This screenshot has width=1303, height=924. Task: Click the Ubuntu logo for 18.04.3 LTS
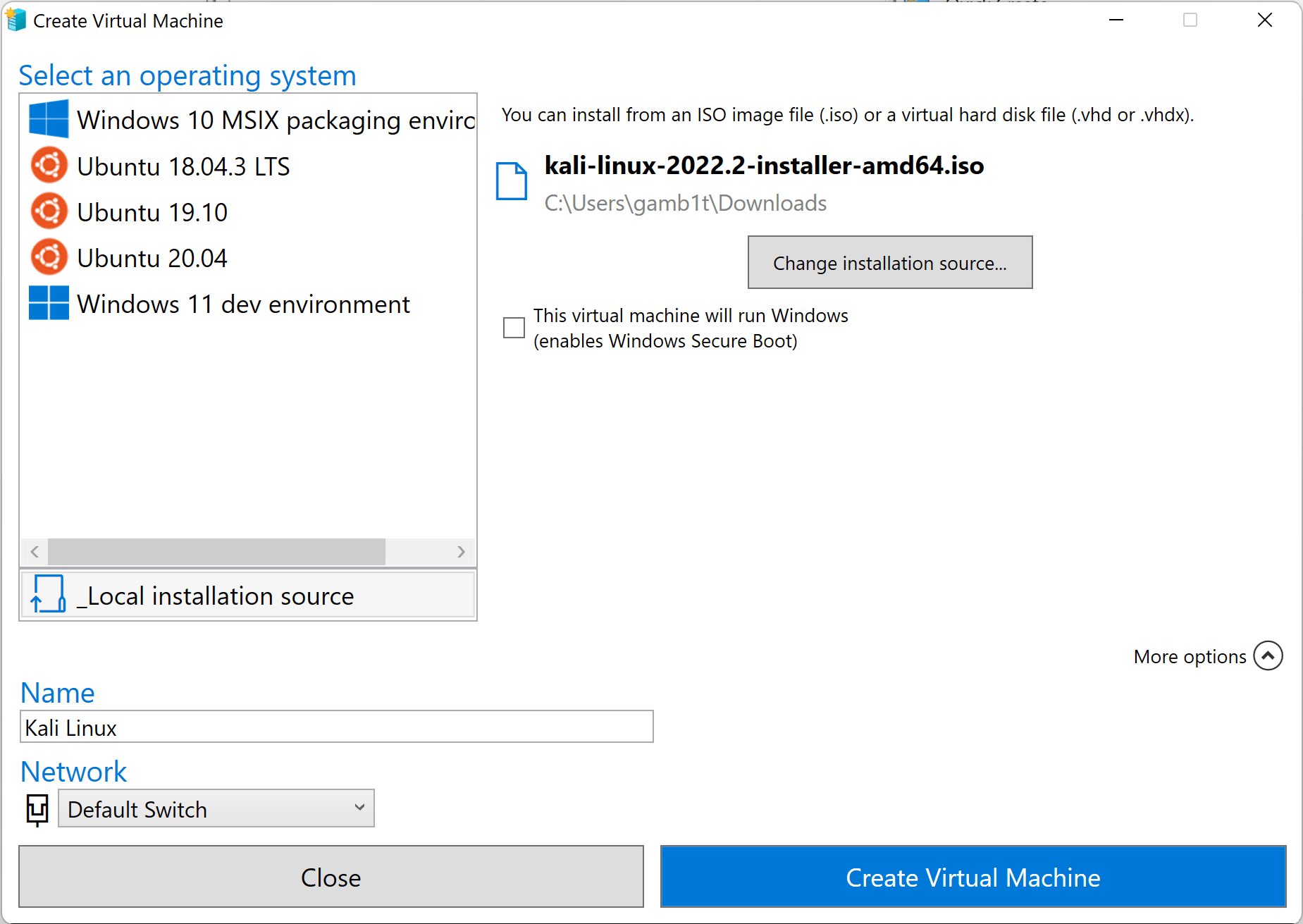[x=48, y=165]
